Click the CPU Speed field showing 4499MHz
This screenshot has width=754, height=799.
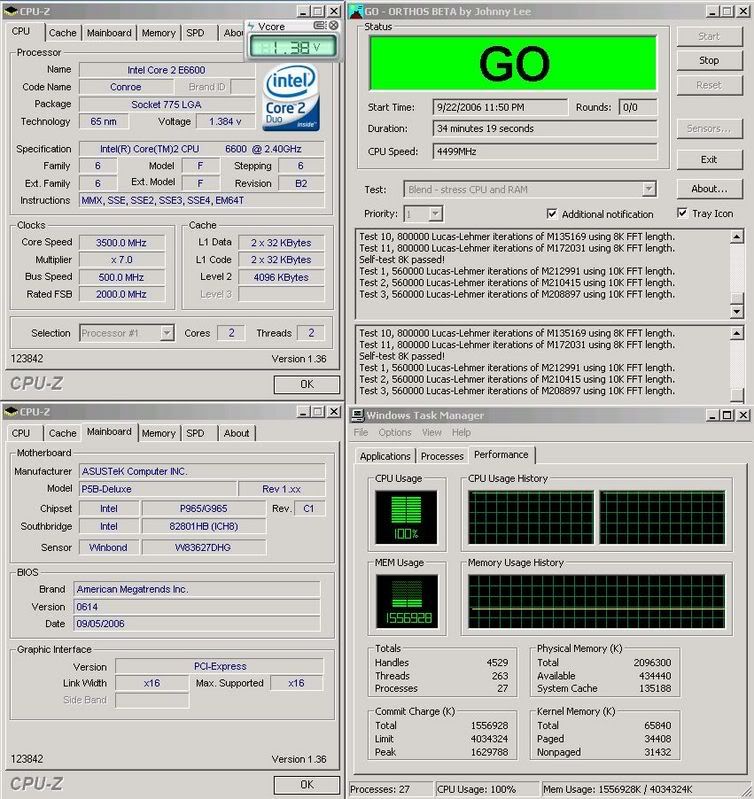[545, 151]
